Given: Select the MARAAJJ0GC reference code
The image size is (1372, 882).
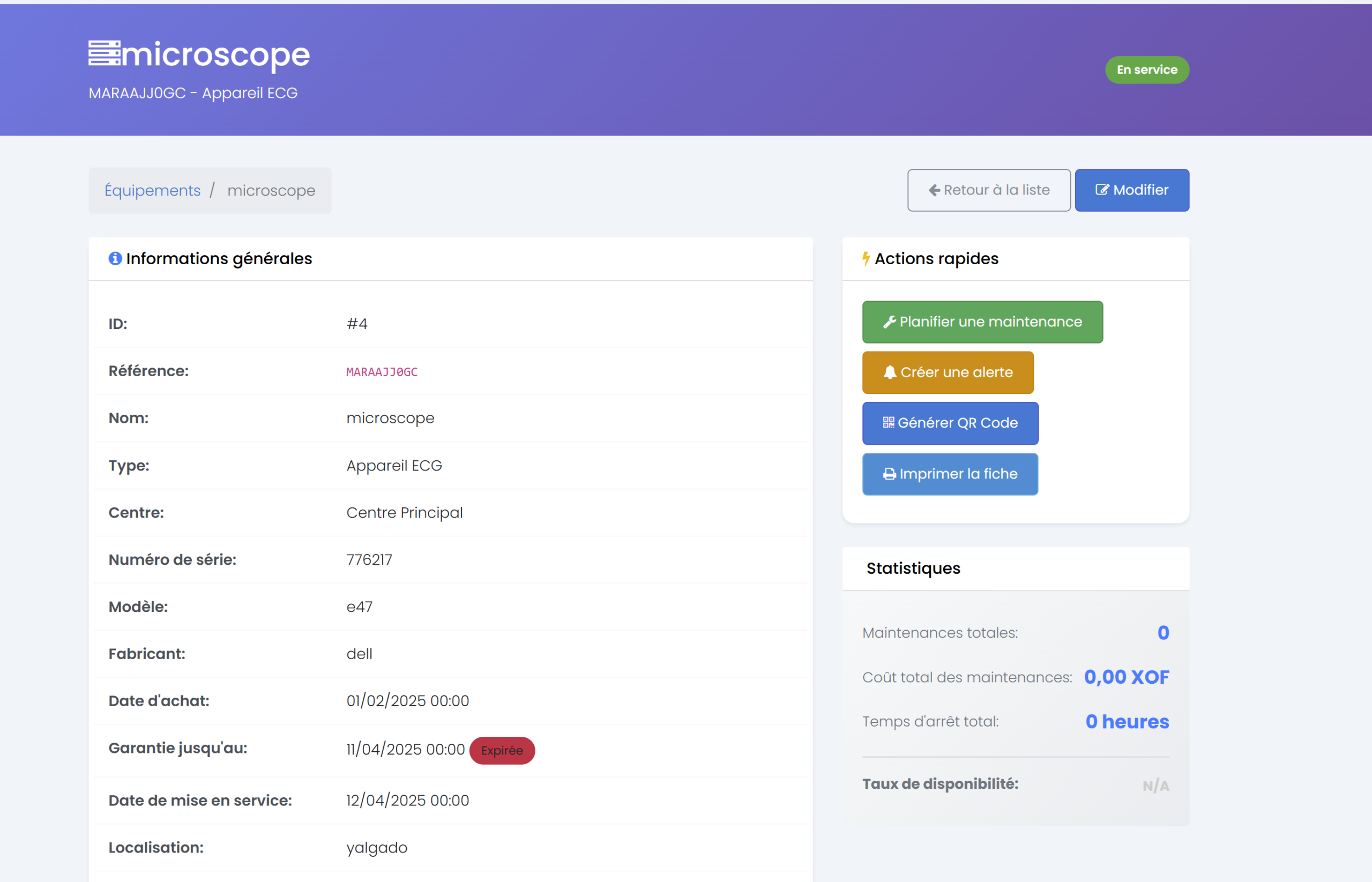Looking at the screenshot, I should coord(382,372).
